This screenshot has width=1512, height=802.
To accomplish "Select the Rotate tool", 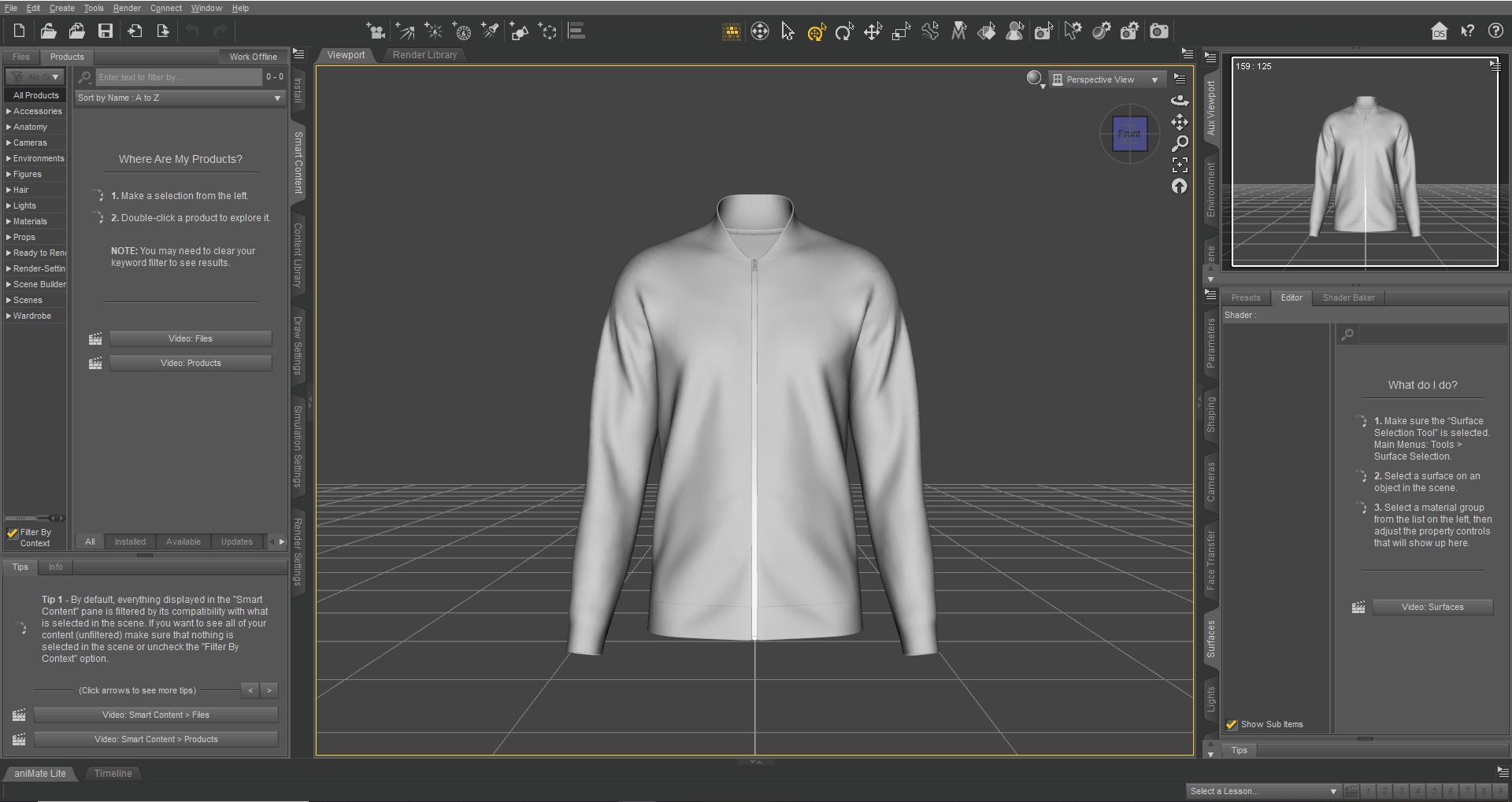I will tap(844, 31).
